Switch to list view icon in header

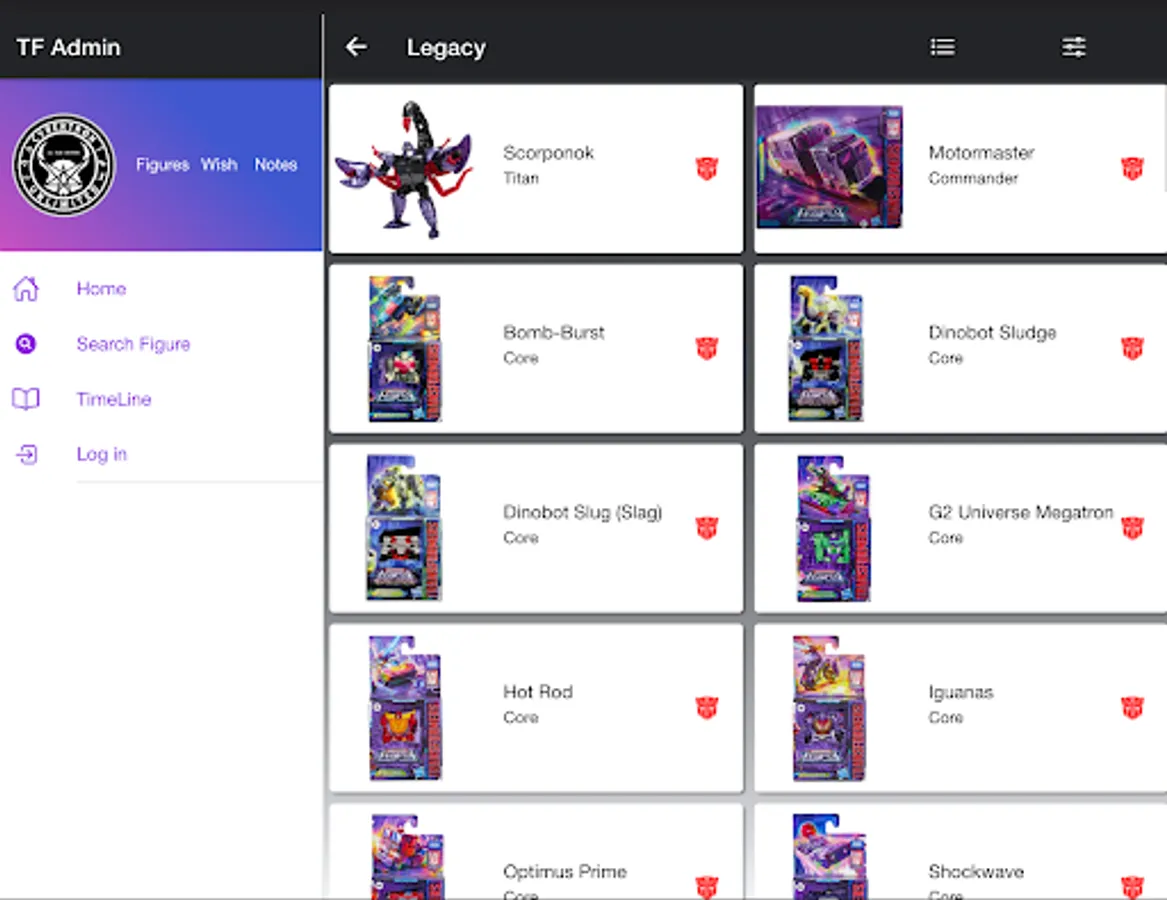(942, 47)
